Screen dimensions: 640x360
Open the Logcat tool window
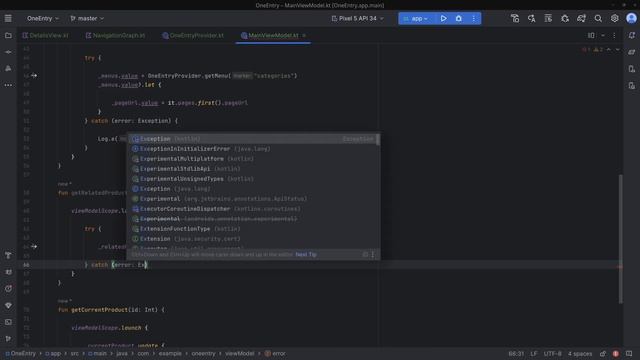pyautogui.click(x=8, y=272)
